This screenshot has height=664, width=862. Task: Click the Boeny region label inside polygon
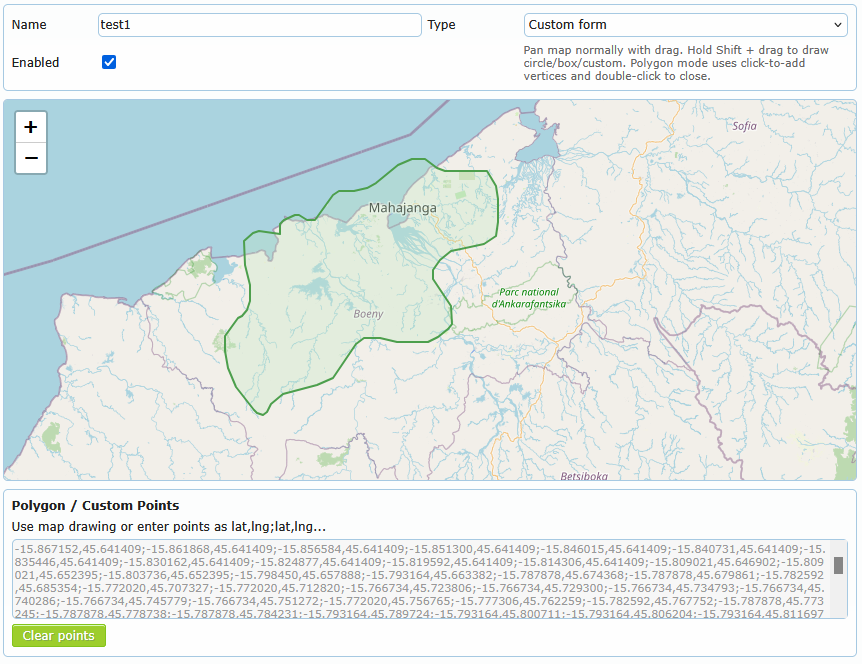(368, 314)
